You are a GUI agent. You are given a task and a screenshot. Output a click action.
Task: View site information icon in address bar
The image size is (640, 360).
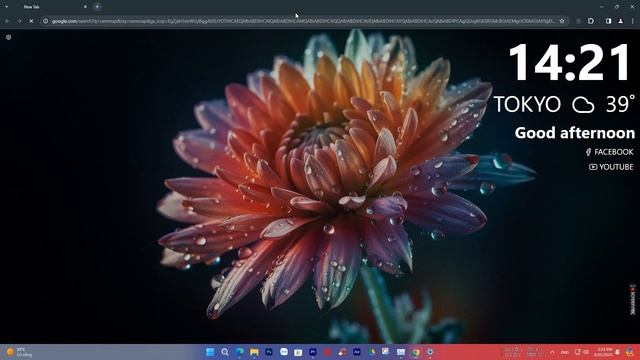pos(46,21)
